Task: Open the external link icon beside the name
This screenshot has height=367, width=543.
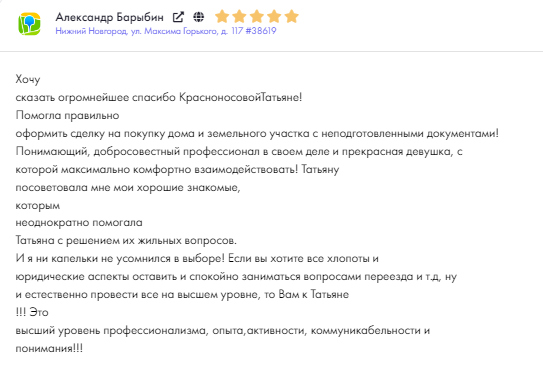Action: (178, 17)
